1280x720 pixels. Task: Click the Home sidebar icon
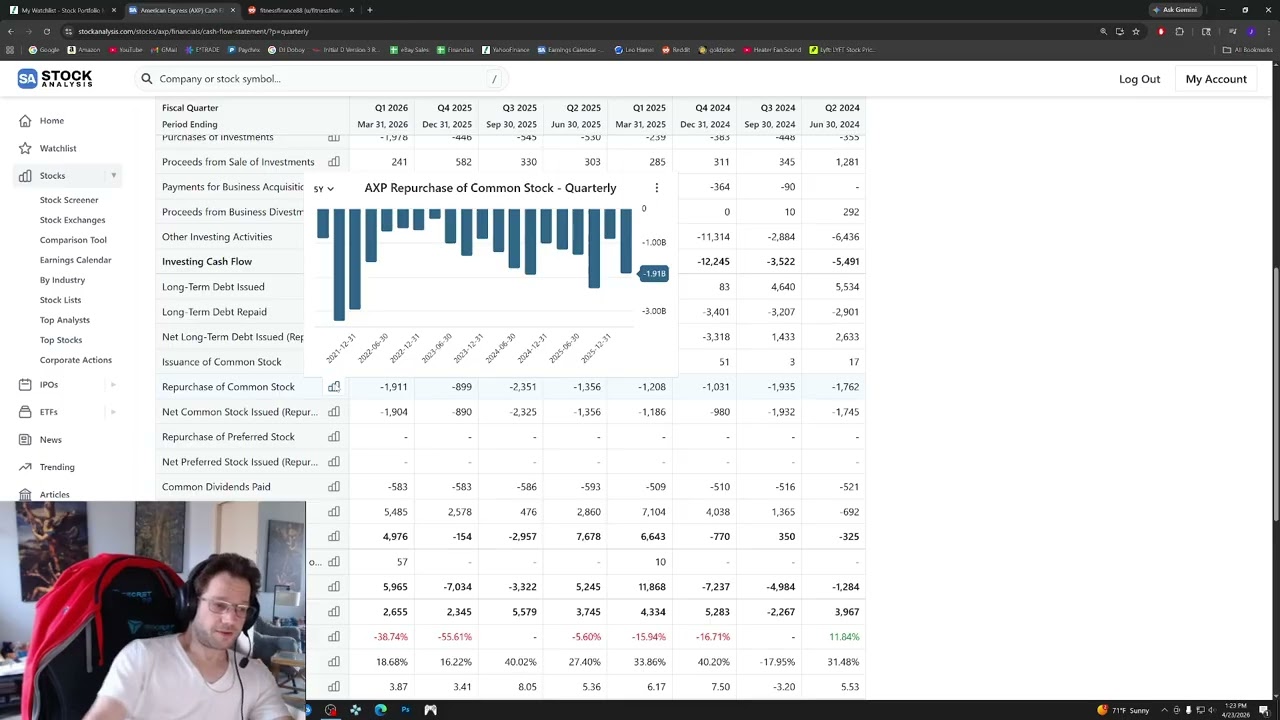pyautogui.click(x=25, y=121)
